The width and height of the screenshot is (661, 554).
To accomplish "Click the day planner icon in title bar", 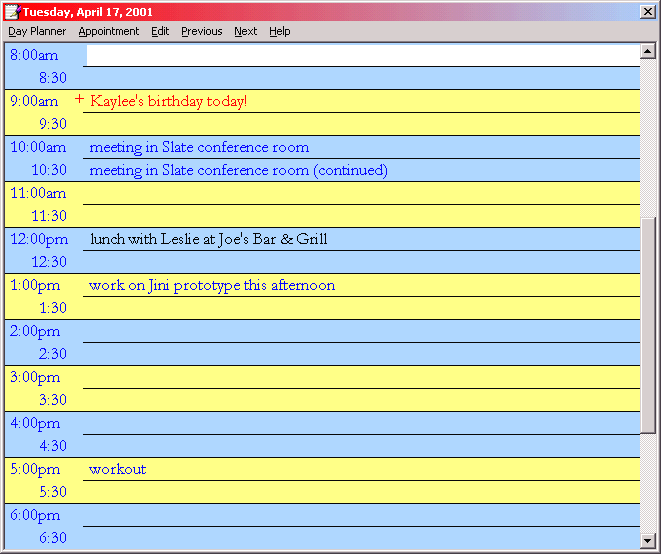I will click(12, 11).
